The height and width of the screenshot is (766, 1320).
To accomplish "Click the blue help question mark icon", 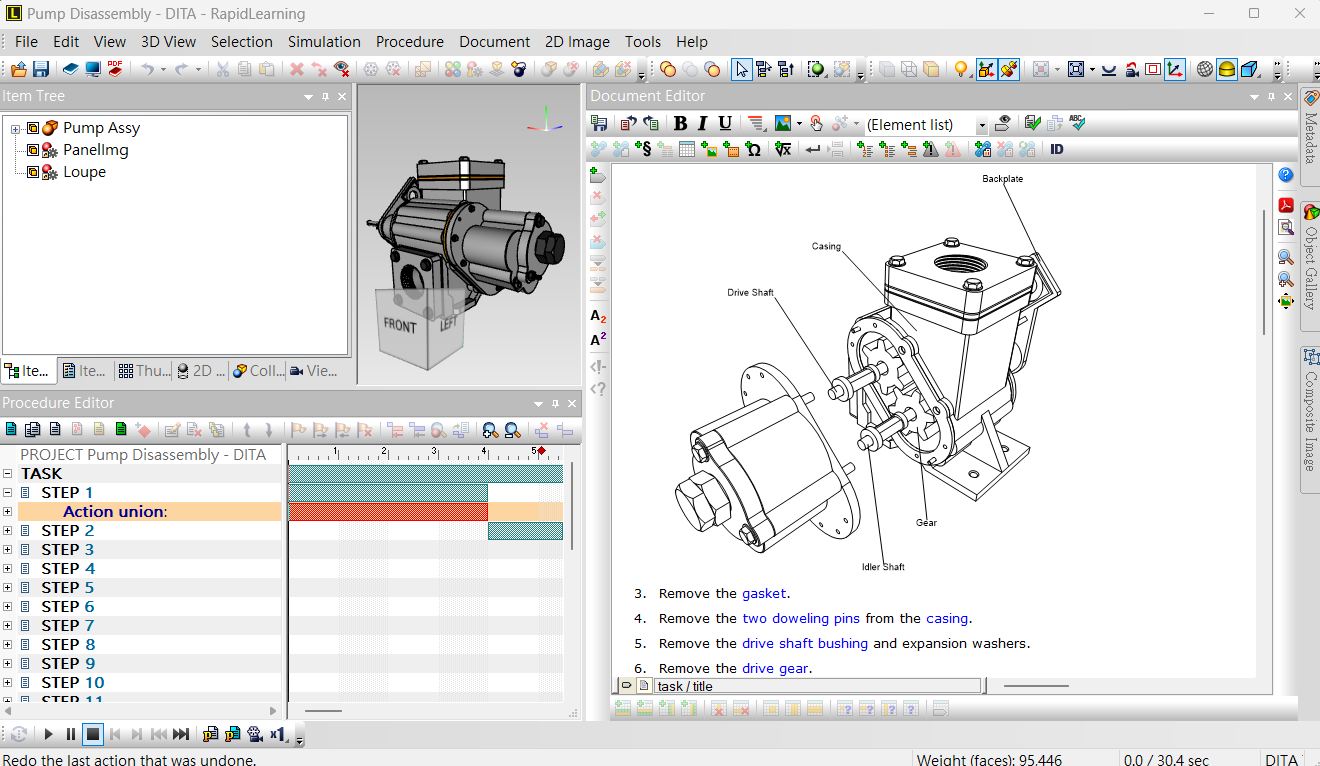I will point(1286,175).
